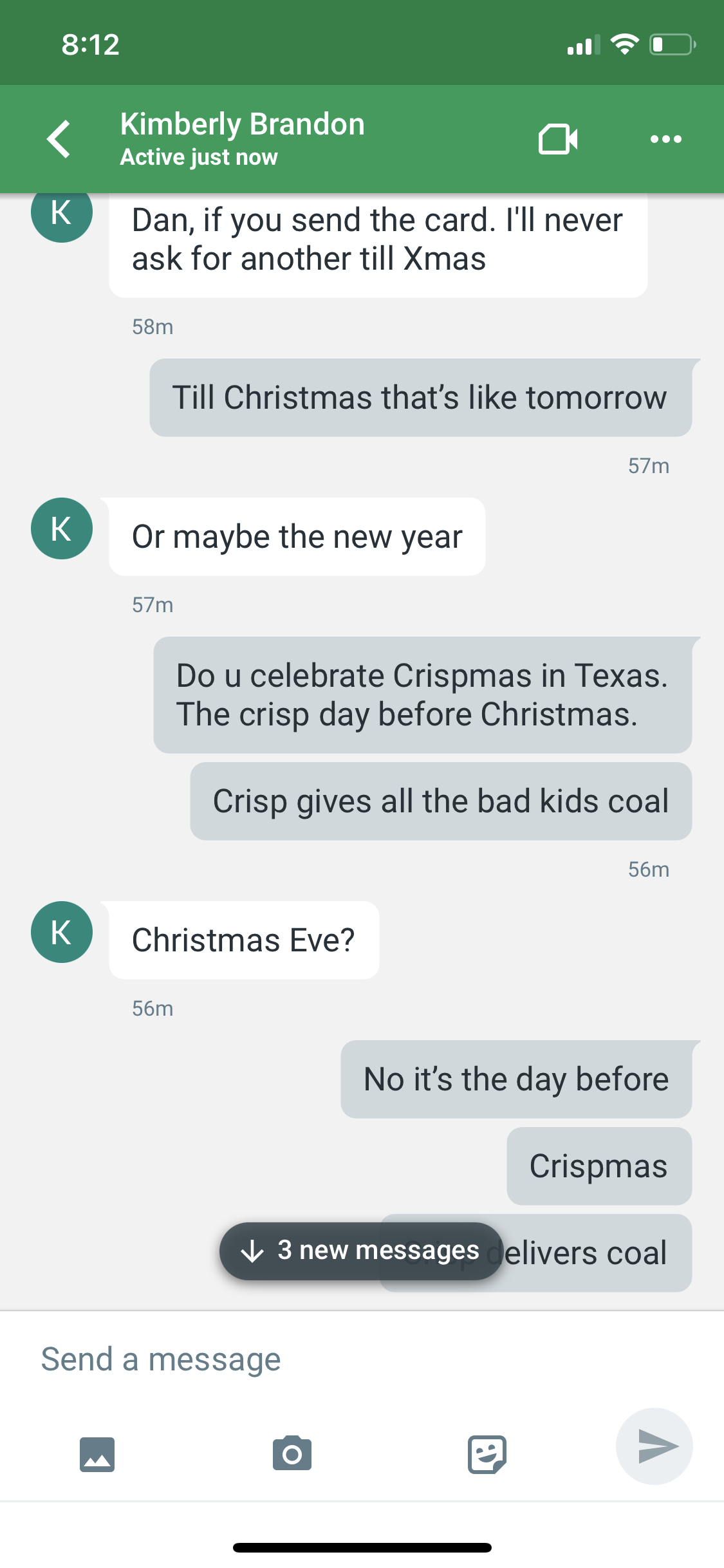
Task: Tap the Active just now status text
Action: click(199, 157)
